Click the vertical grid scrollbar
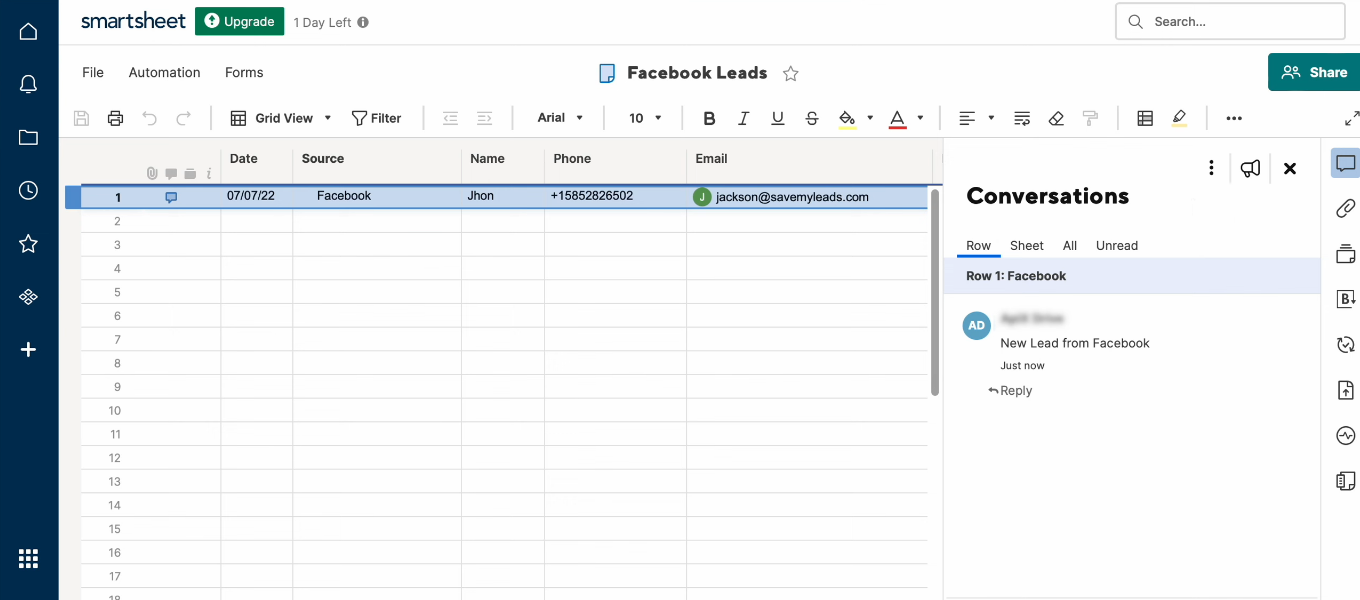 point(935,292)
